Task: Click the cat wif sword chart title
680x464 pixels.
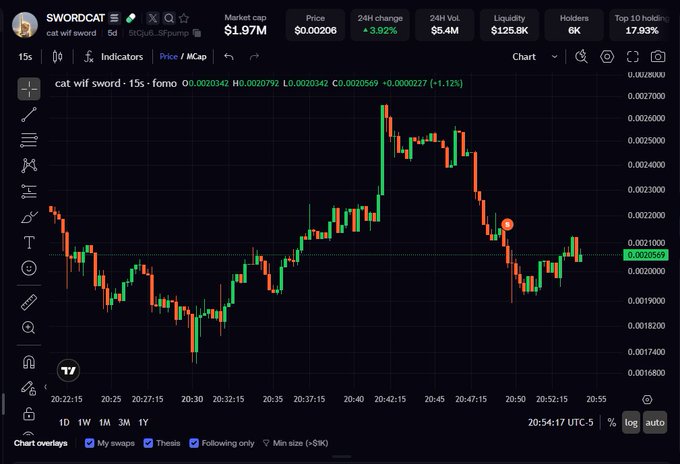Action: 115,83
